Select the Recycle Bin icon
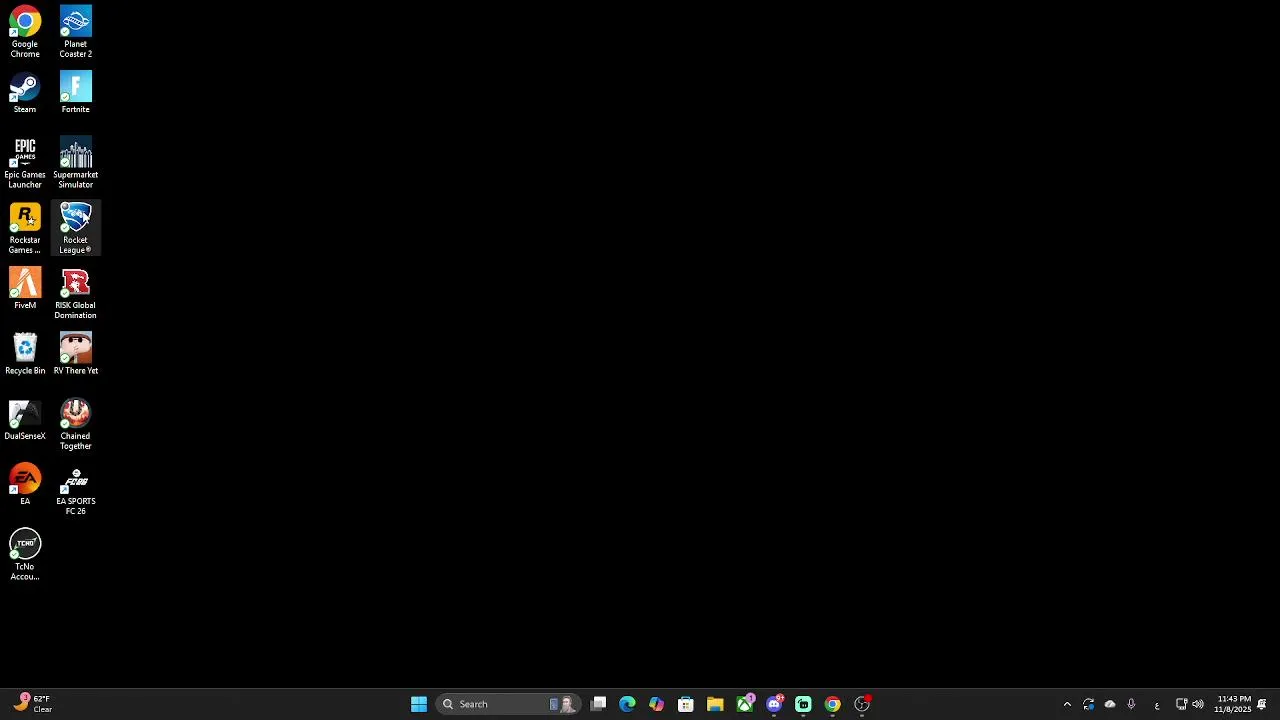The image size is (1280, 720). 25,354
